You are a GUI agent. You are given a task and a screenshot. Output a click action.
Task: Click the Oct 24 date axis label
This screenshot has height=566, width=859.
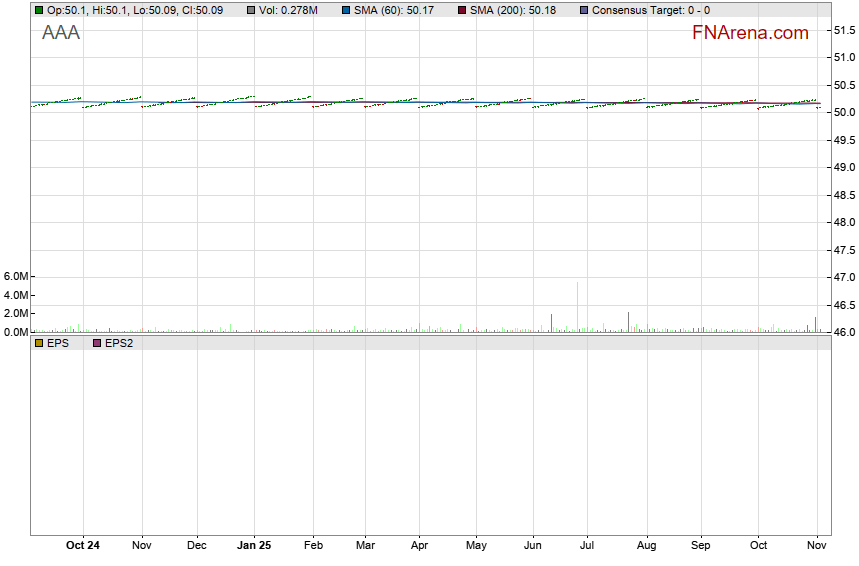(83, 546)
